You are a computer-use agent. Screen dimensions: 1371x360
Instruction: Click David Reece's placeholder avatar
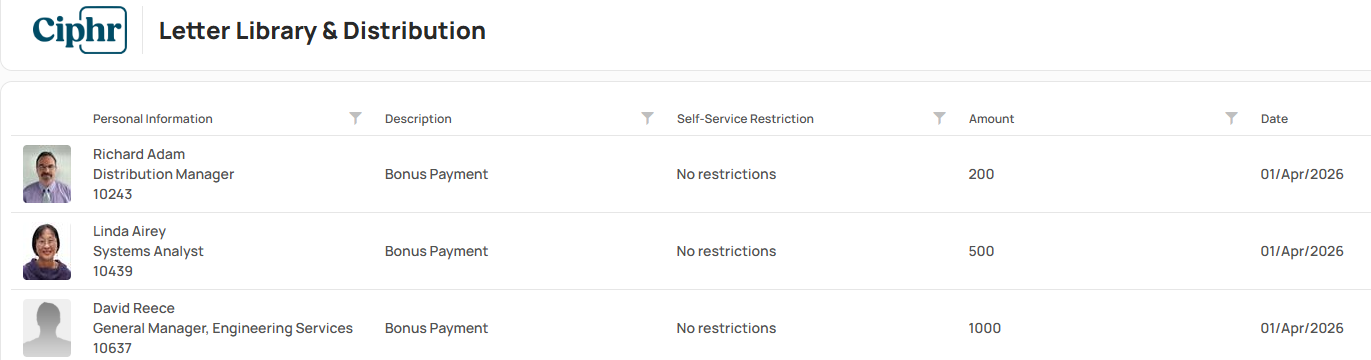tap(47, 328)
